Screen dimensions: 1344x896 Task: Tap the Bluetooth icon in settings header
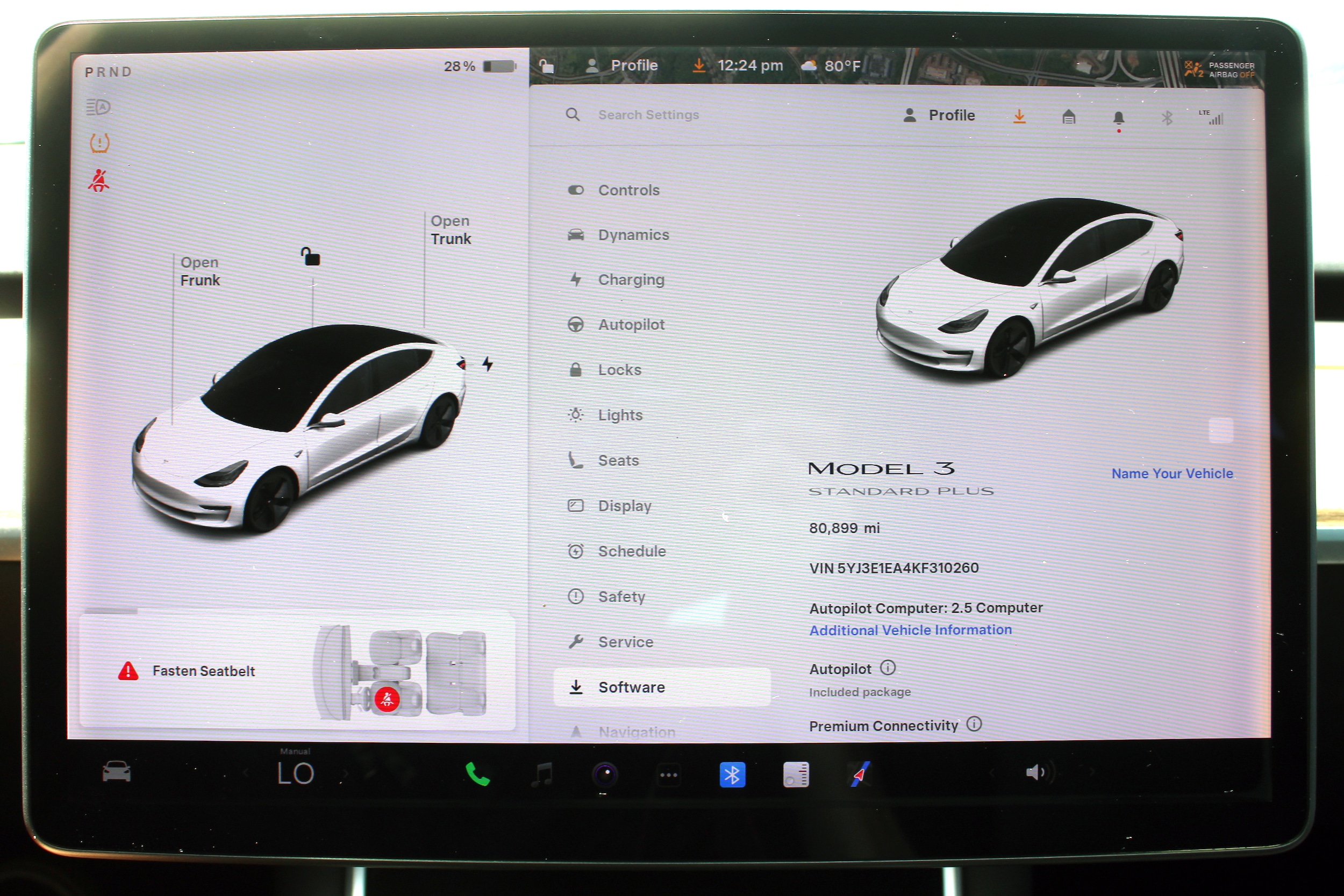1167,118
